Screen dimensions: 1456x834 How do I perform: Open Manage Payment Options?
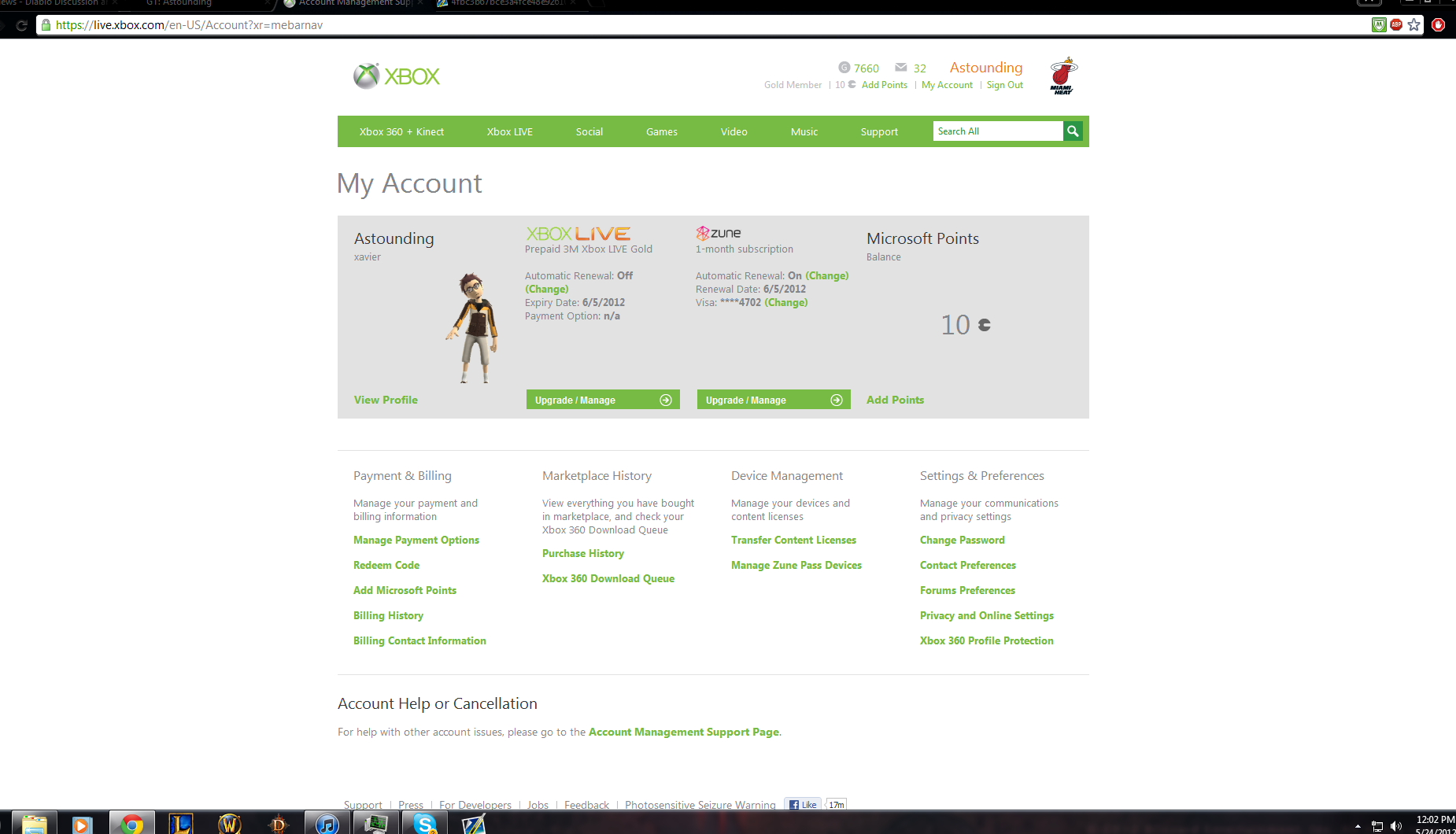pos(416,540)
